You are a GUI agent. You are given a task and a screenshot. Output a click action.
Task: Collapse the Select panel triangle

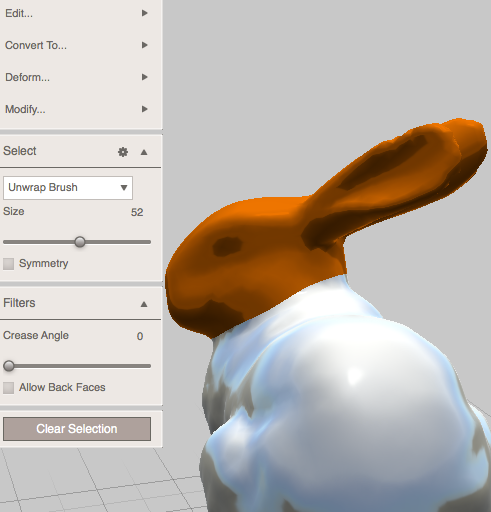144,152
